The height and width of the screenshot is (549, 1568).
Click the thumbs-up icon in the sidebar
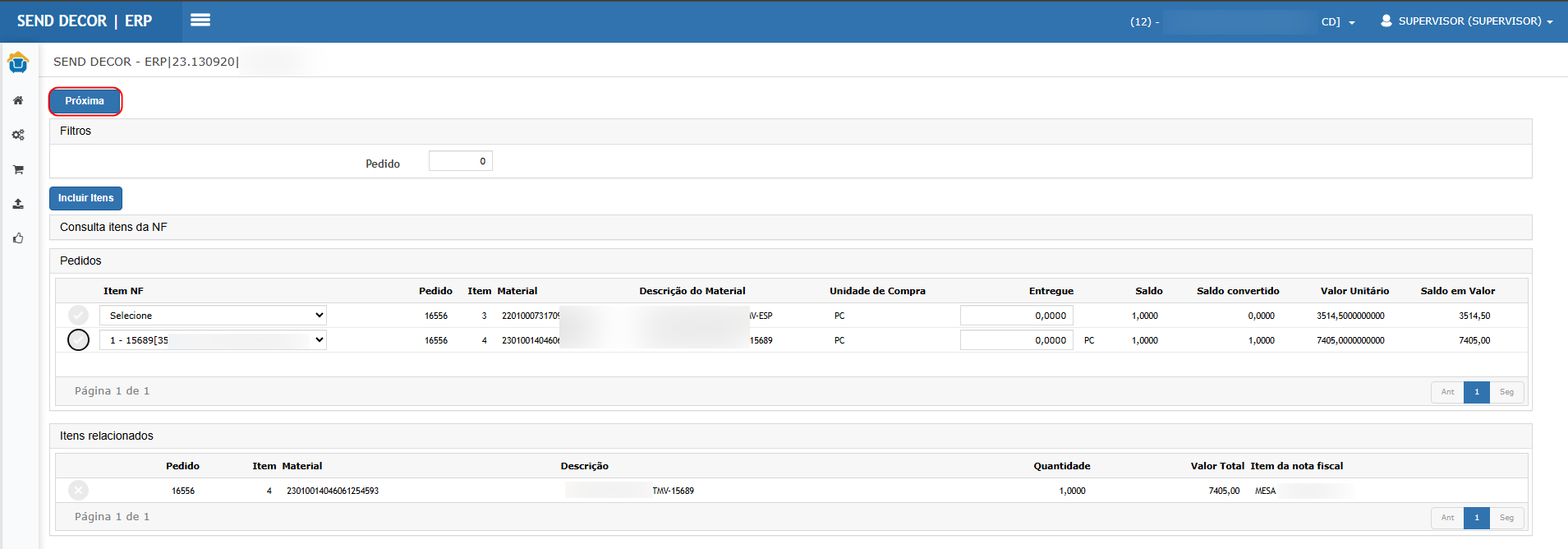[18, 238]
